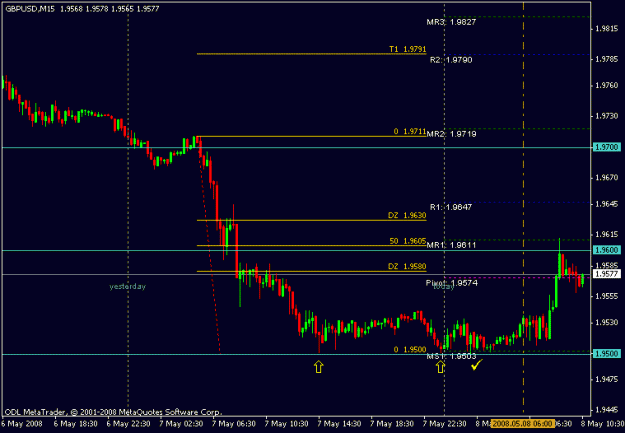Click the current price tag 1.9577

coord(607,274)
